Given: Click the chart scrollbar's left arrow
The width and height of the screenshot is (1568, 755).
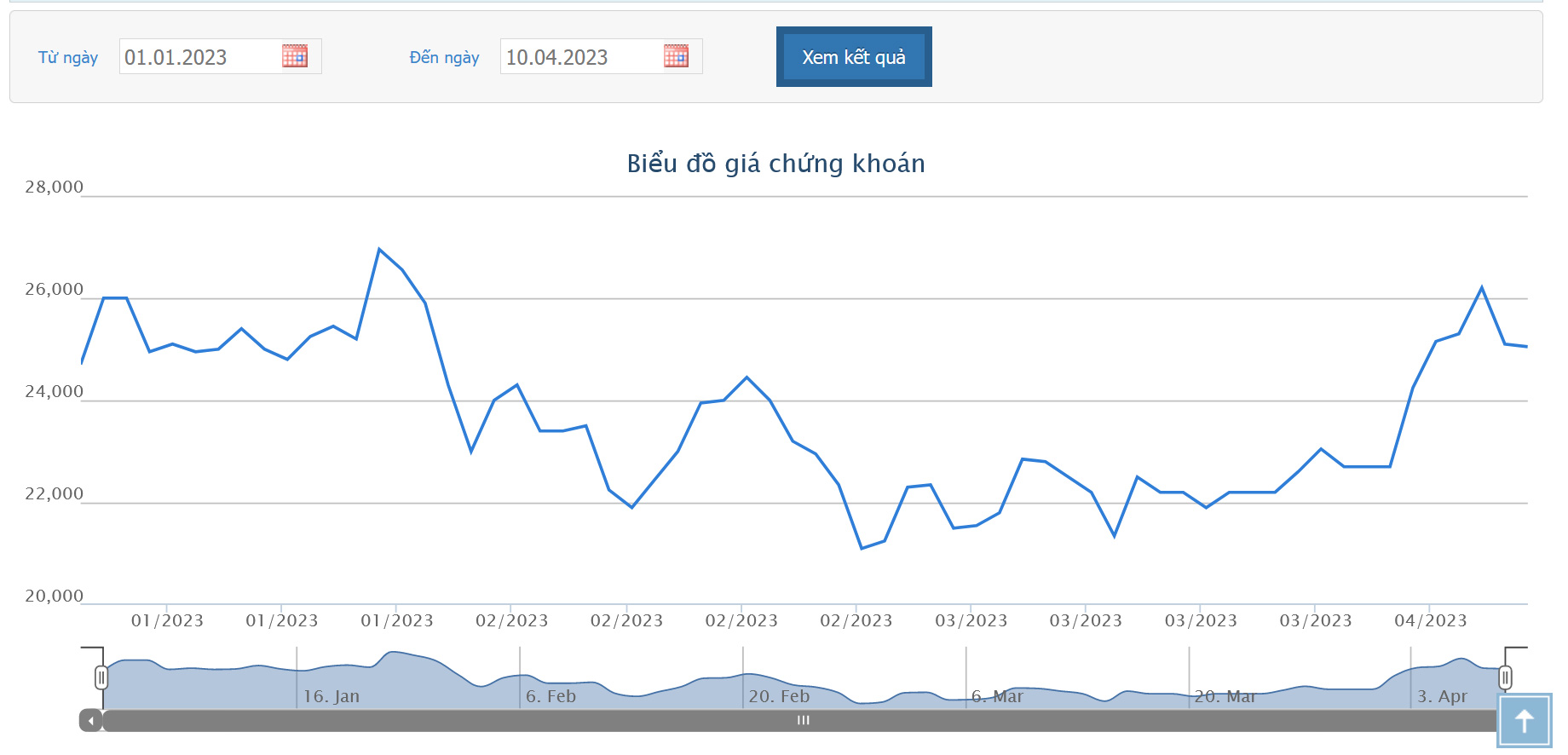Looking at the screenshot, I should tap(91, 721).
